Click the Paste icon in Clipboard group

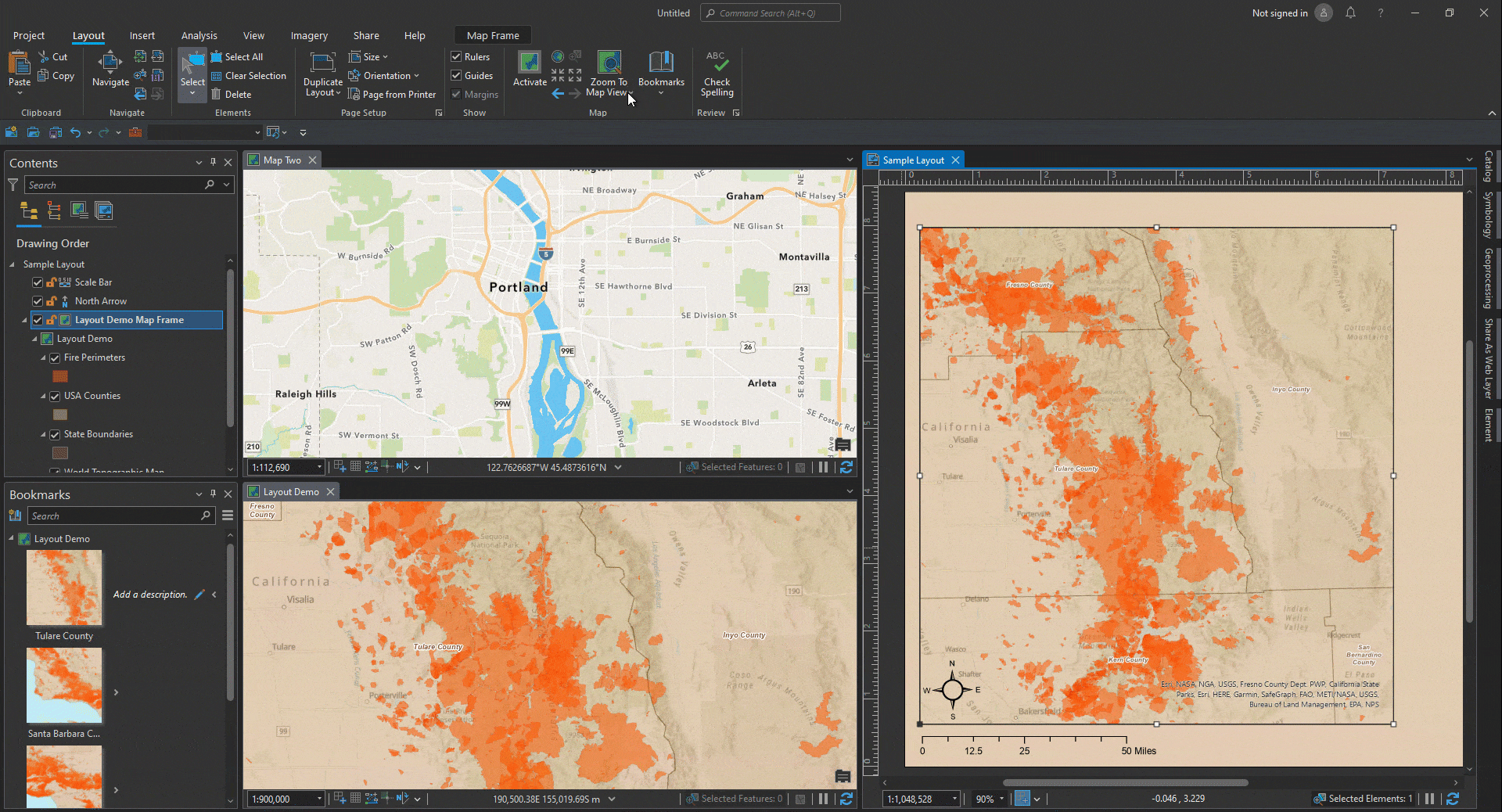[x=19, y=63]
